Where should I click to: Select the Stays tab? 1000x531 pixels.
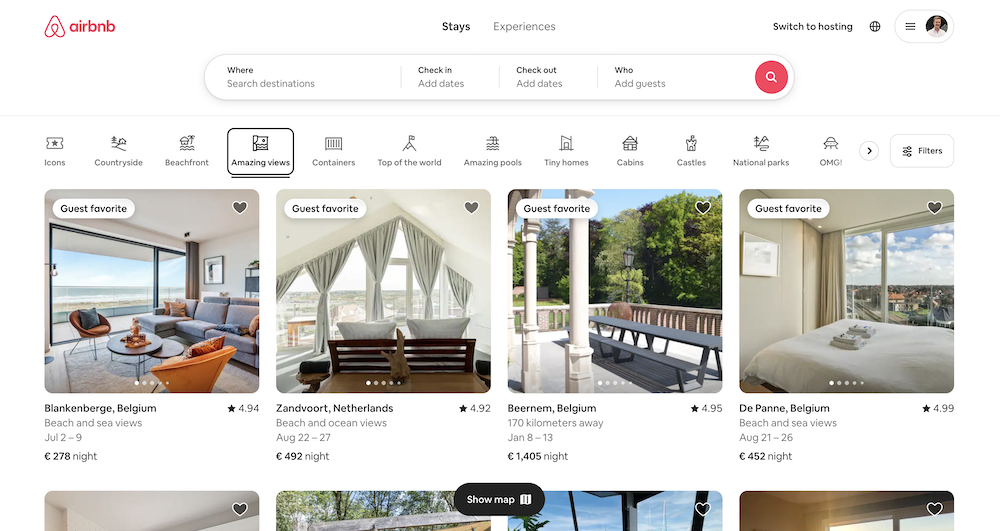click(x=456, y=27)
